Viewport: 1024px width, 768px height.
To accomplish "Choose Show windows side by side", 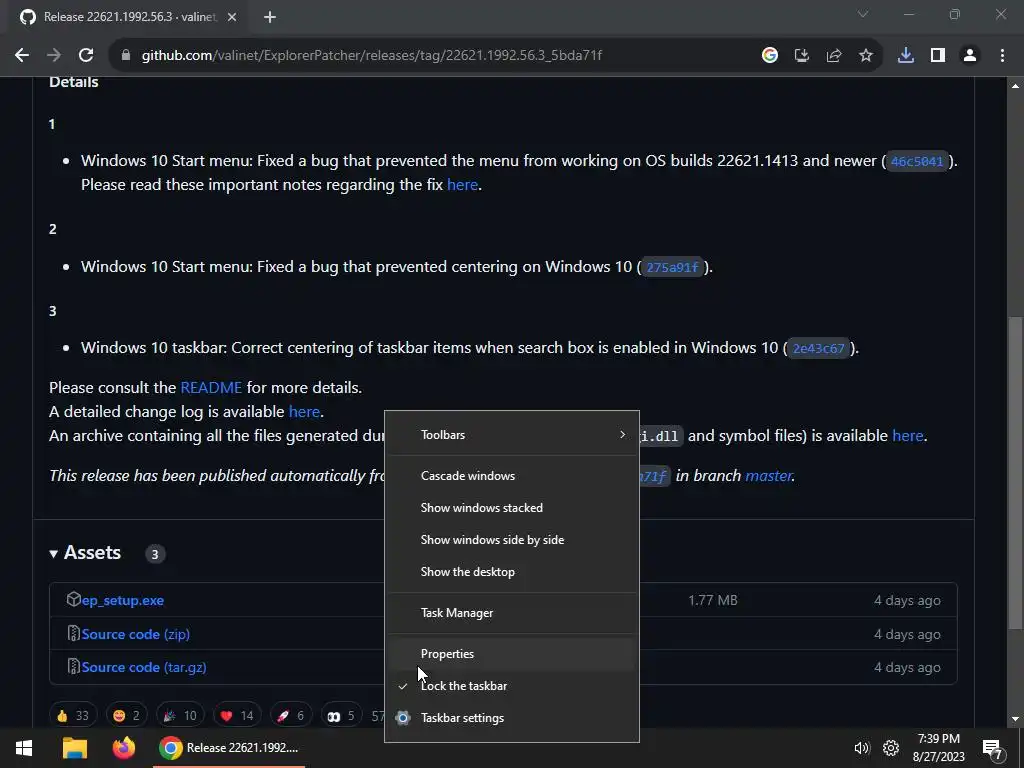I will coord(511,540).
